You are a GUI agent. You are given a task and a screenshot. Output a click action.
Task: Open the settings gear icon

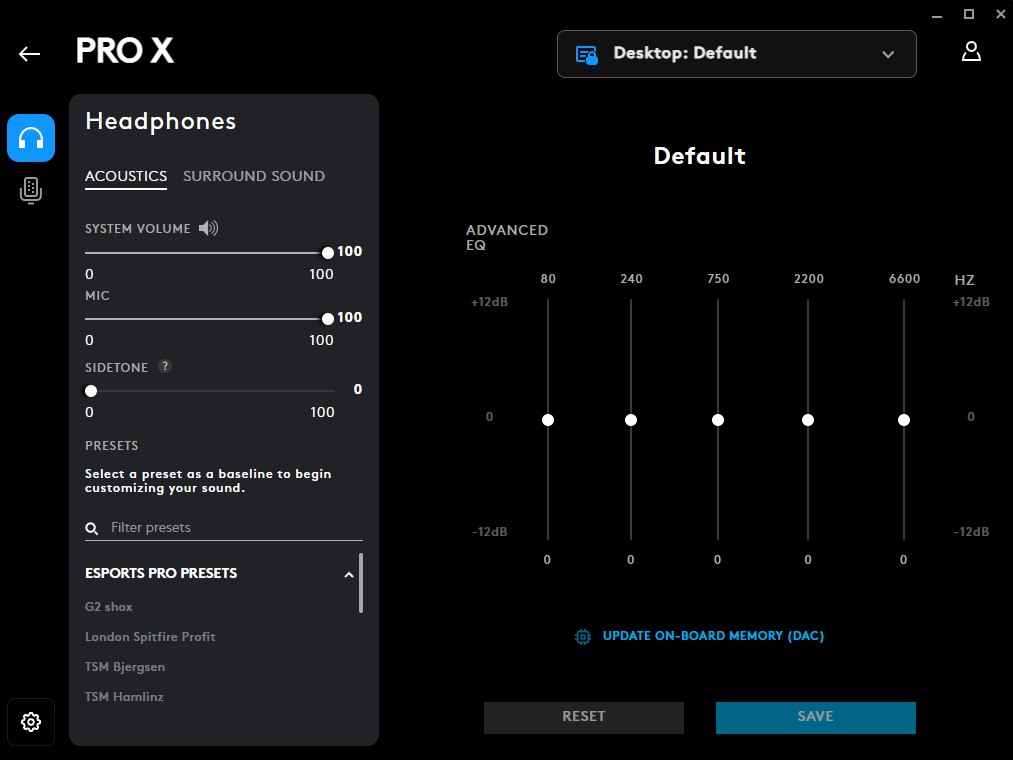(31, 722)
